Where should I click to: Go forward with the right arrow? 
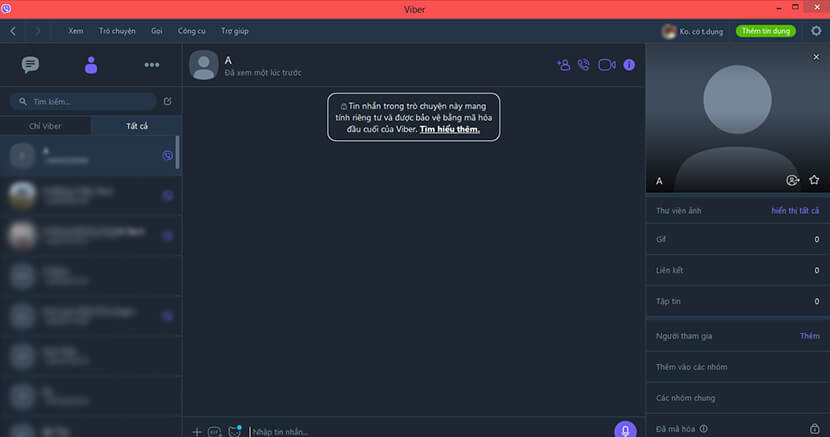[x=38, y=31]
